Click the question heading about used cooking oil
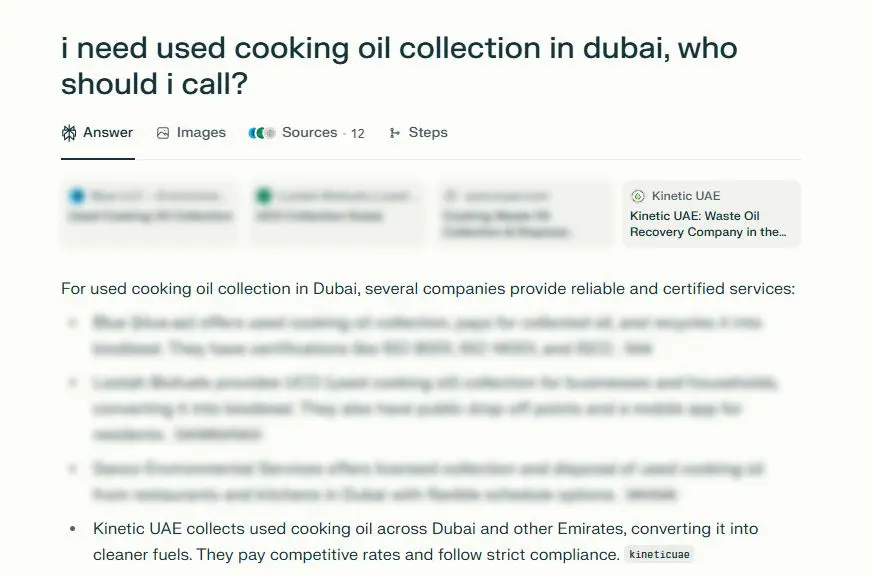 (x=398, y=65)
